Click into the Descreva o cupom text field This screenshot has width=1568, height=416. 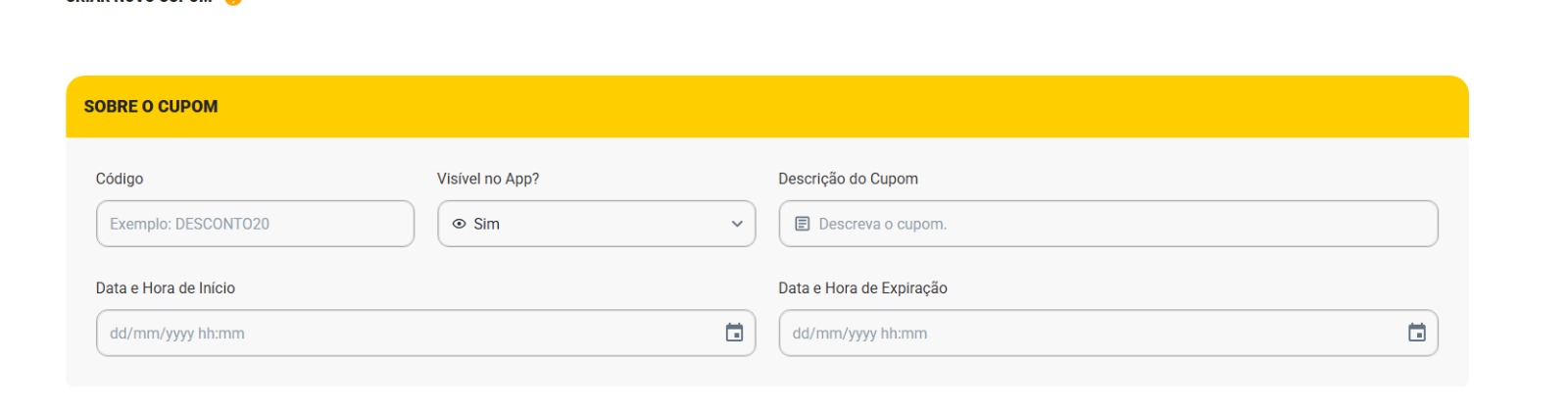pos(1108,224)
